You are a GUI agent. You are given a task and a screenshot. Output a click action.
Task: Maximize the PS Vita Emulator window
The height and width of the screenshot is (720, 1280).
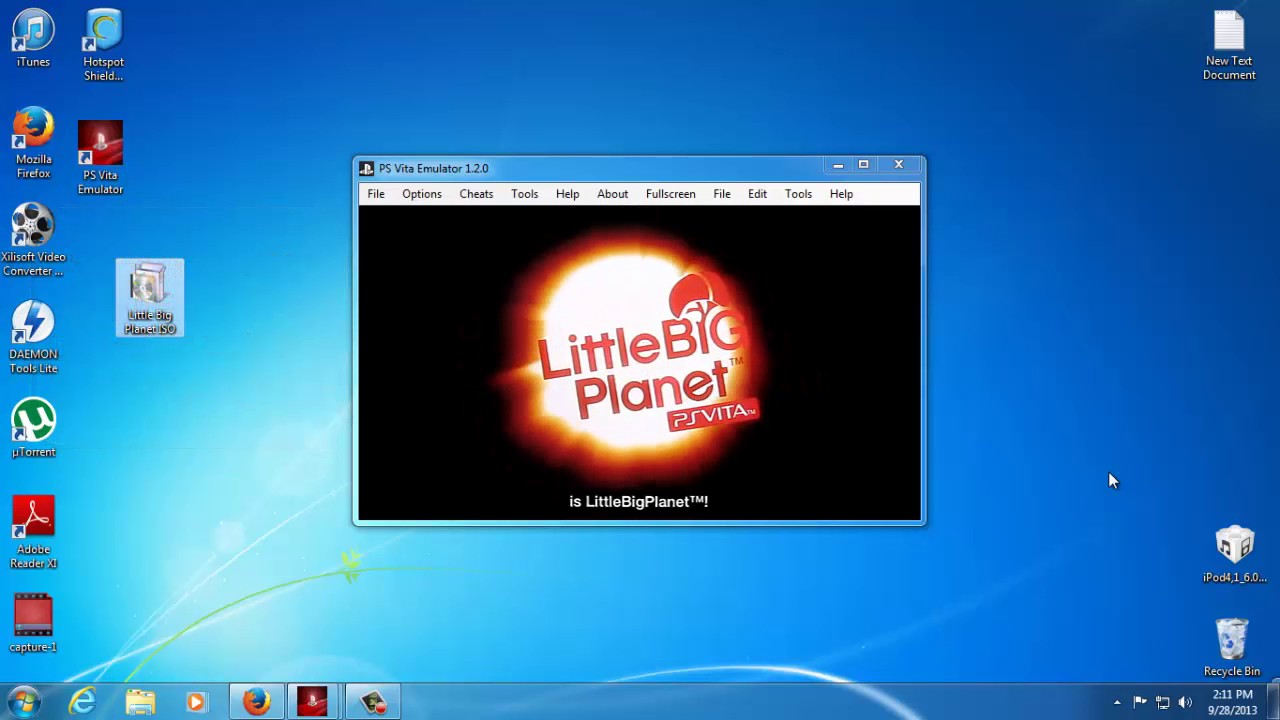click(864, 165)
